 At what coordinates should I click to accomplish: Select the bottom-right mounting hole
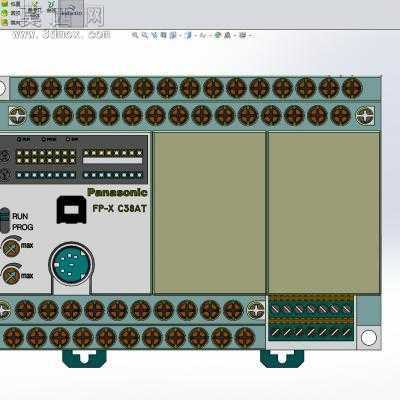point(369,338)
